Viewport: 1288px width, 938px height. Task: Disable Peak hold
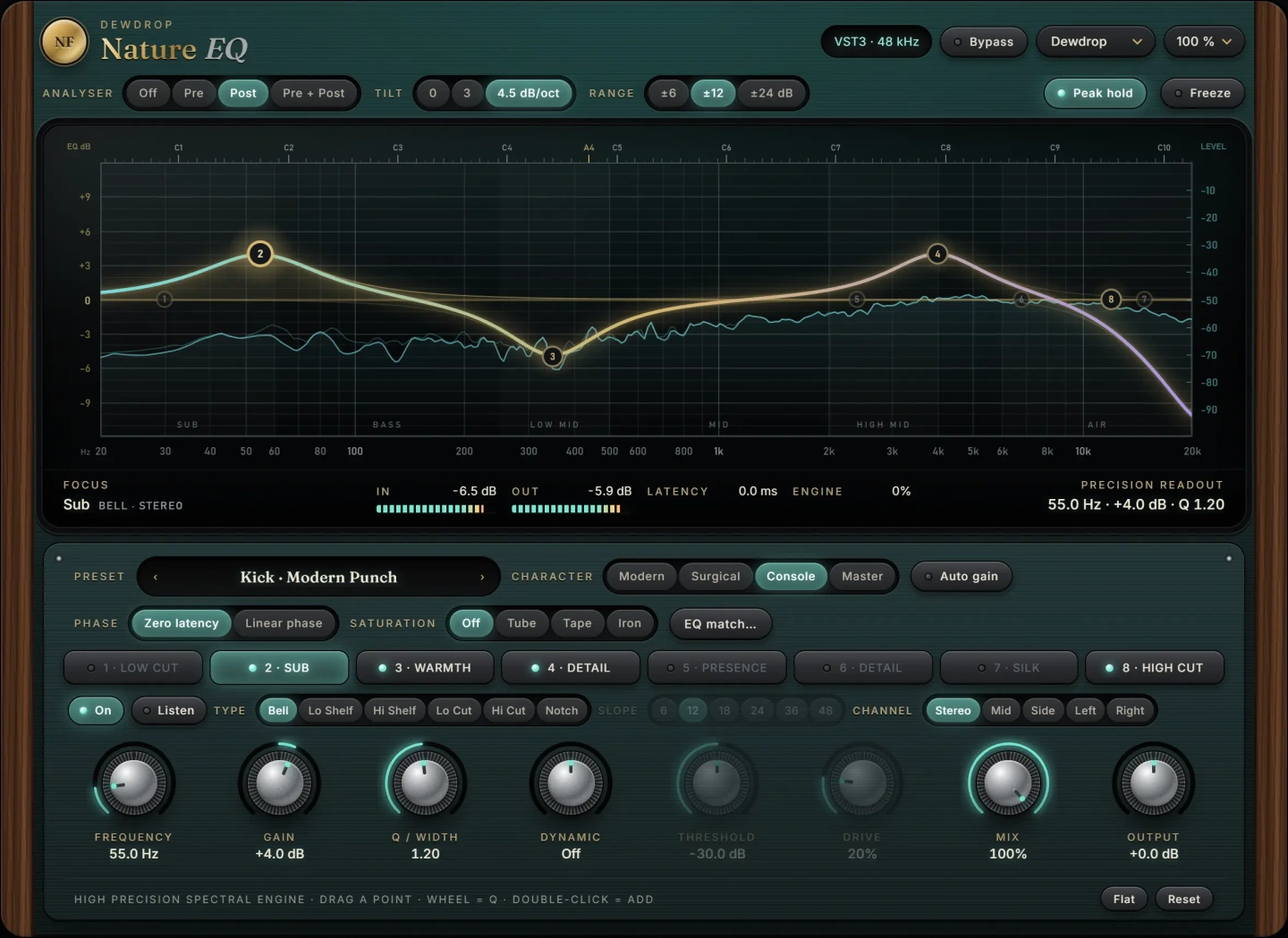tap(1095, 93)
